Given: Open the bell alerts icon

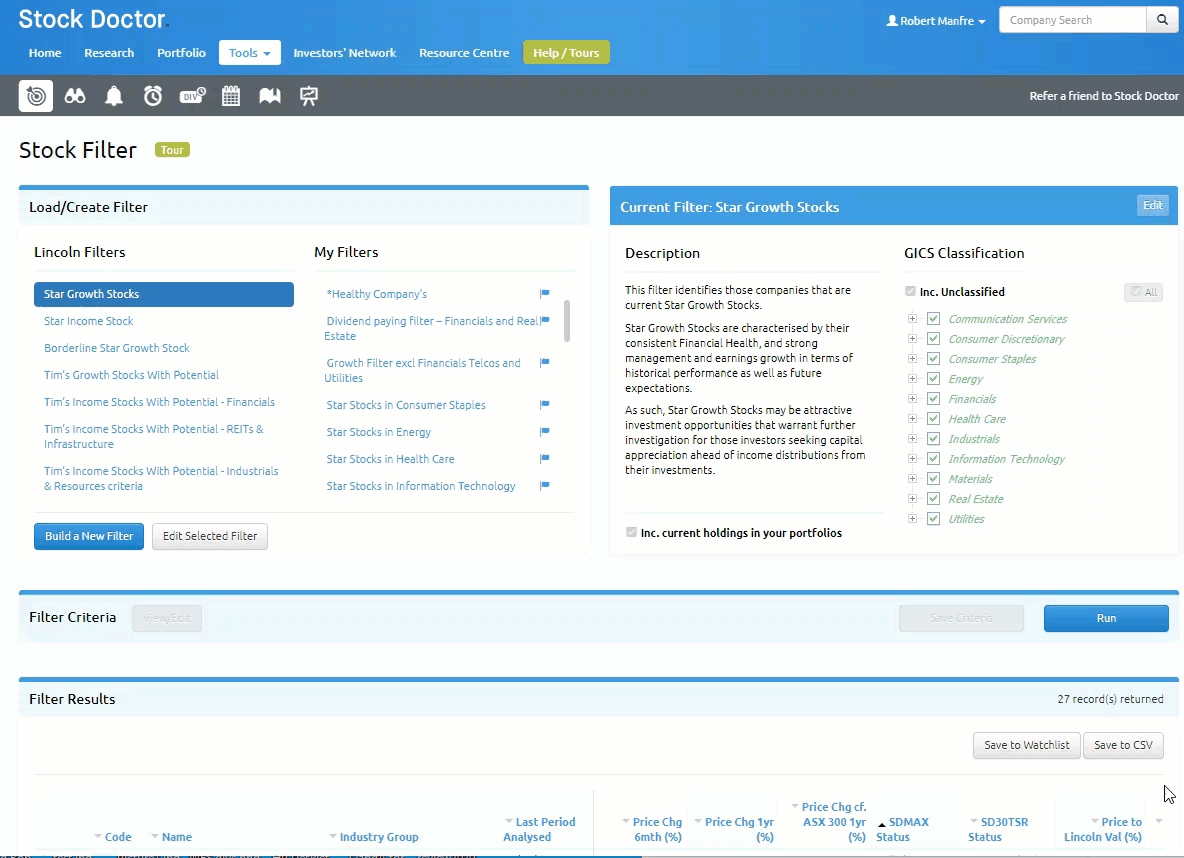Looking at the screenshot, I should pyautogui.click(x=114, y=96).
